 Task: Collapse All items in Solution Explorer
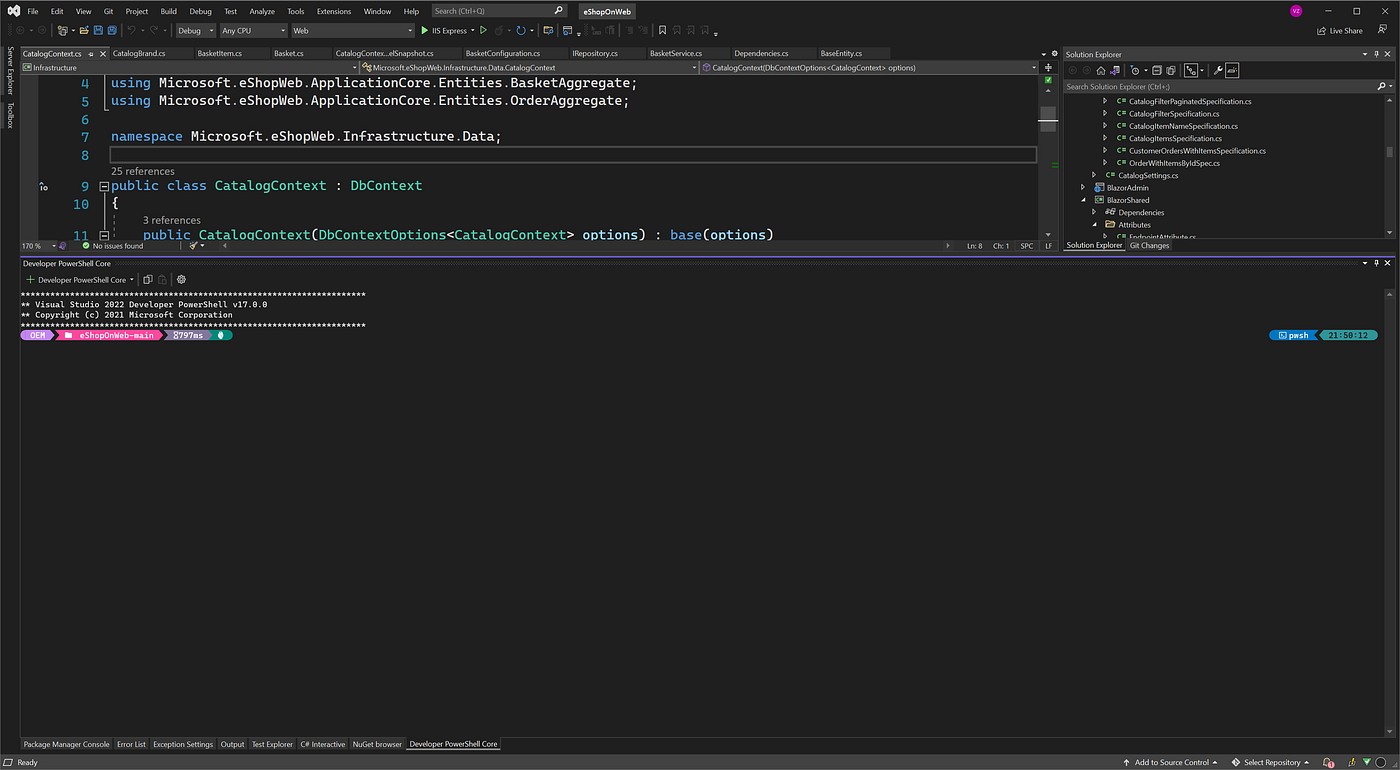pos(1157,70)
